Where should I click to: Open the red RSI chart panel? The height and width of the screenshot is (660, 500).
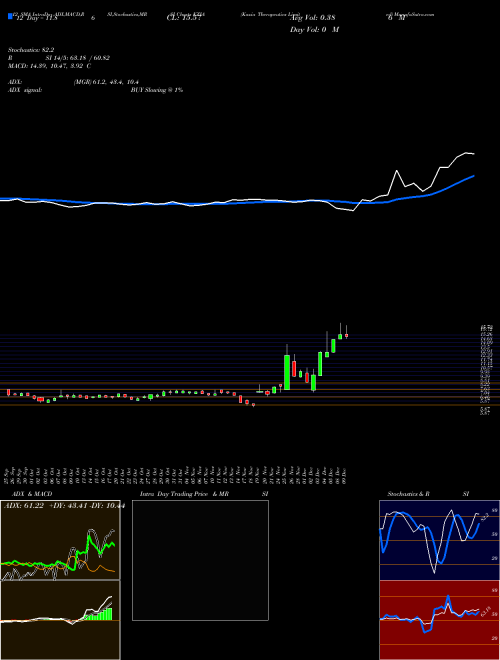tap(439, 620)
